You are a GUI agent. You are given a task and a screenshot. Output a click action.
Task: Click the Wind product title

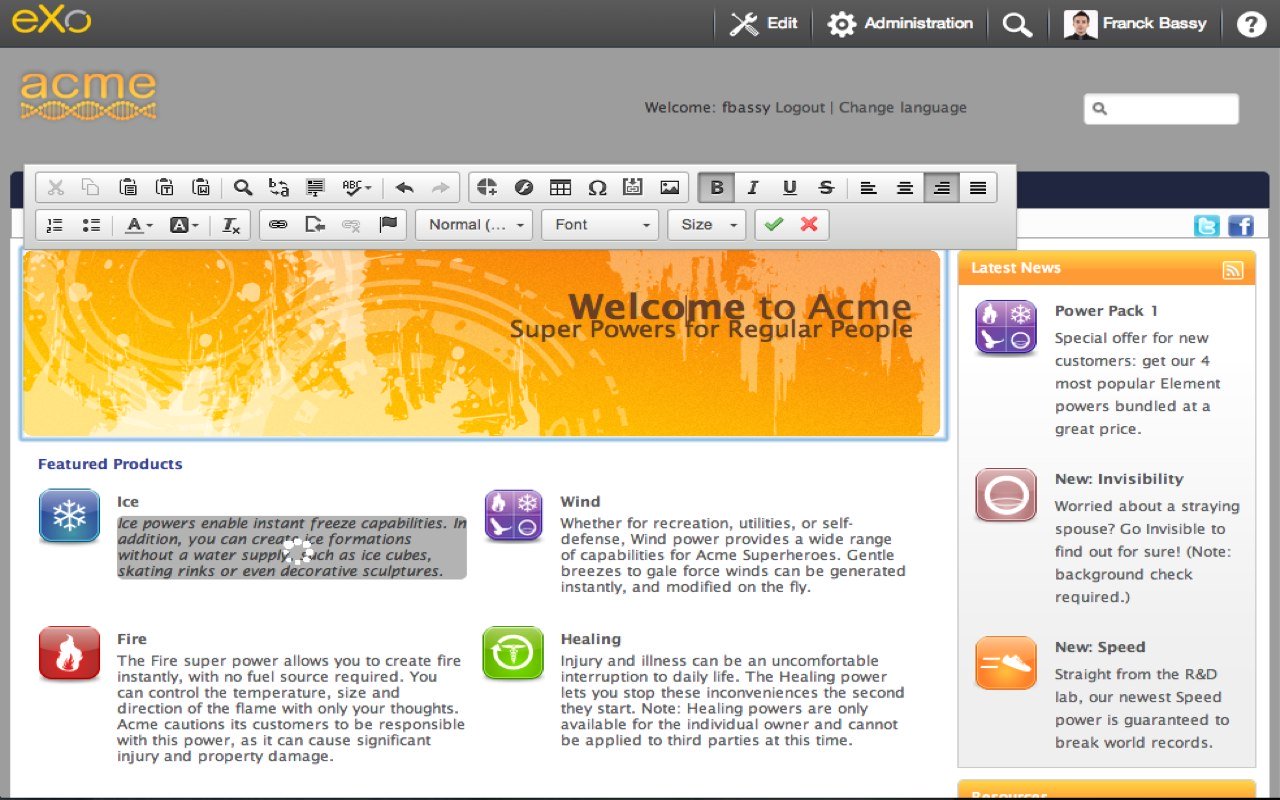(580, 502)
